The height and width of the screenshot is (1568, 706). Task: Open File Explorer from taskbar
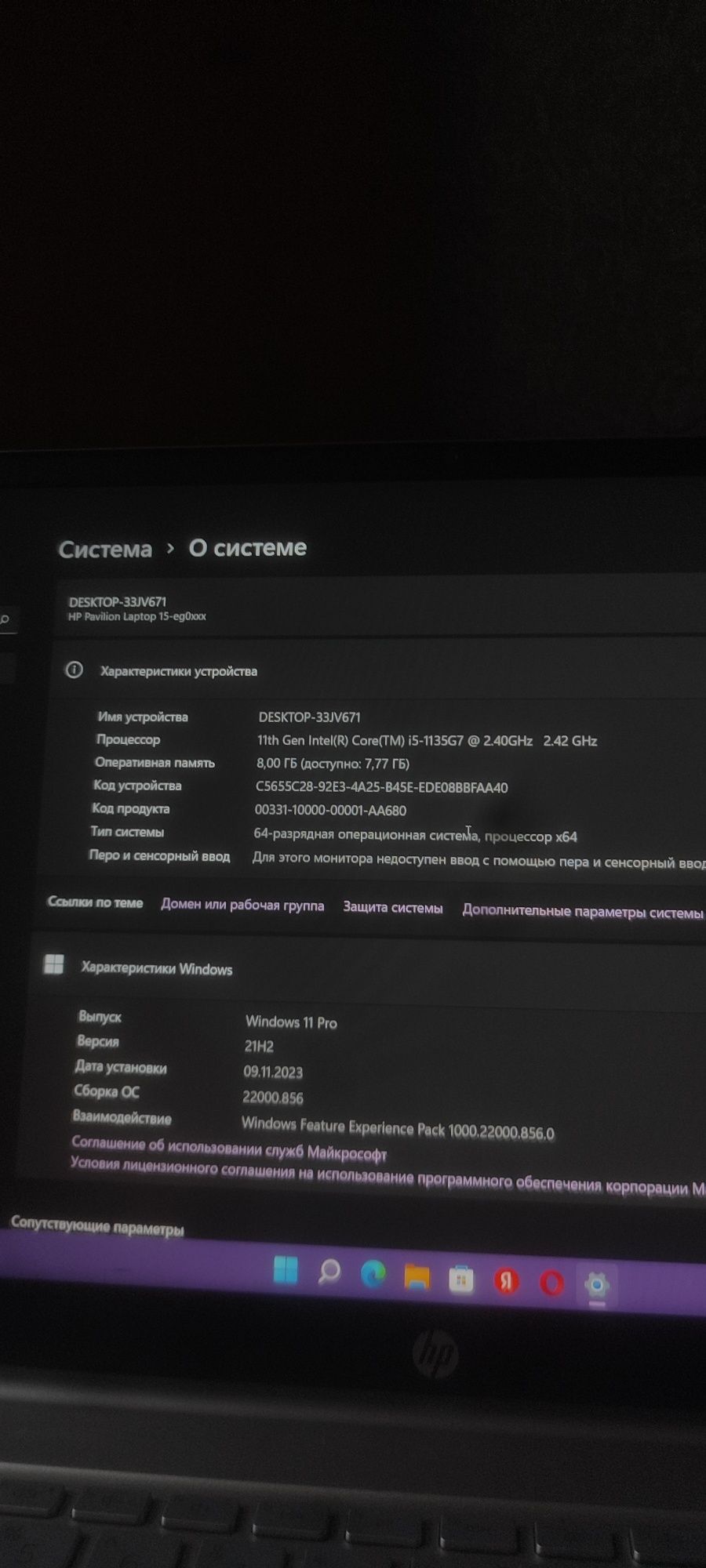coord(417,1278)
